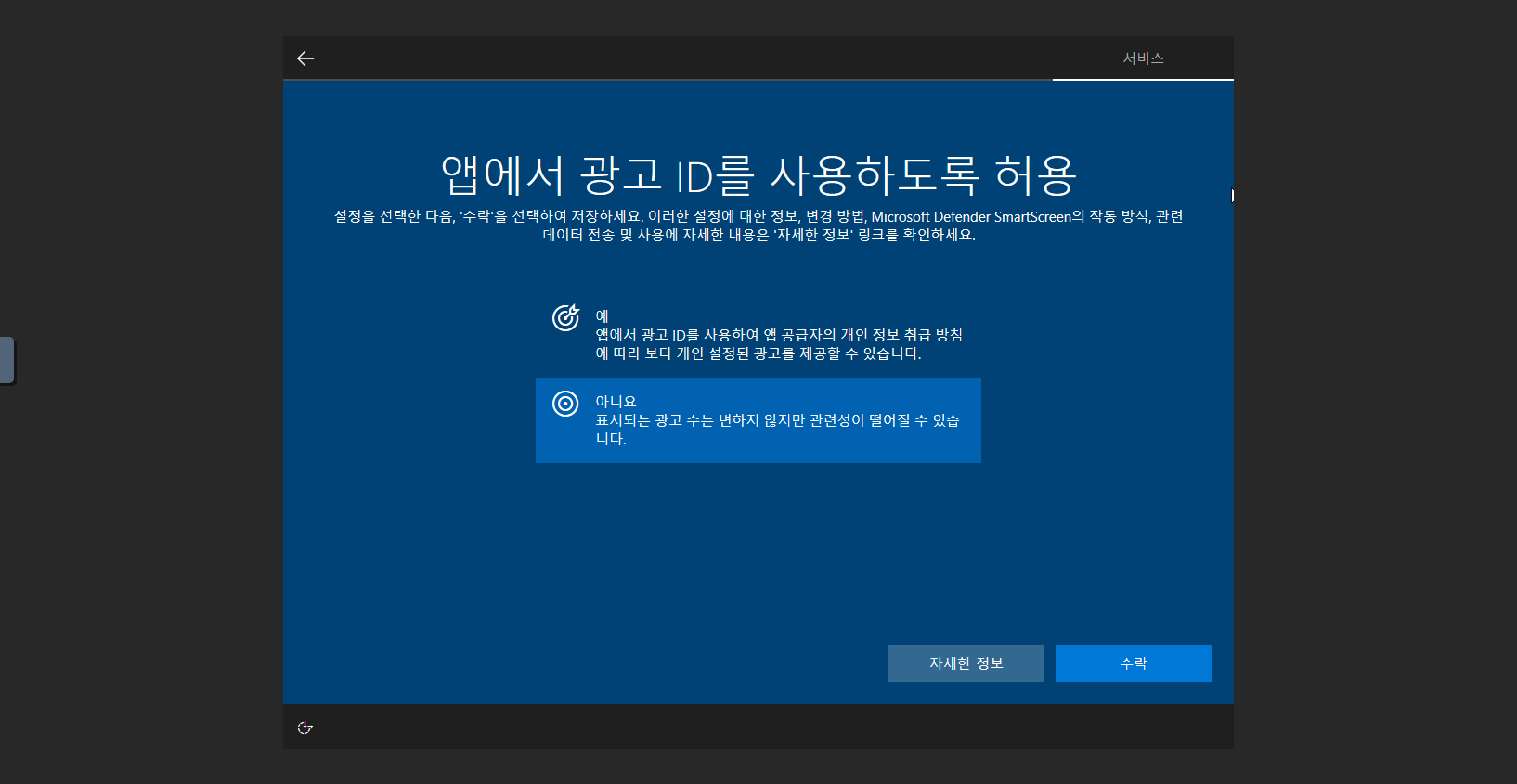Click the second description line starting 데이터 전송
Image resolution: width=1517 pixels, height=784 pixels.
(x=758, y=235)
